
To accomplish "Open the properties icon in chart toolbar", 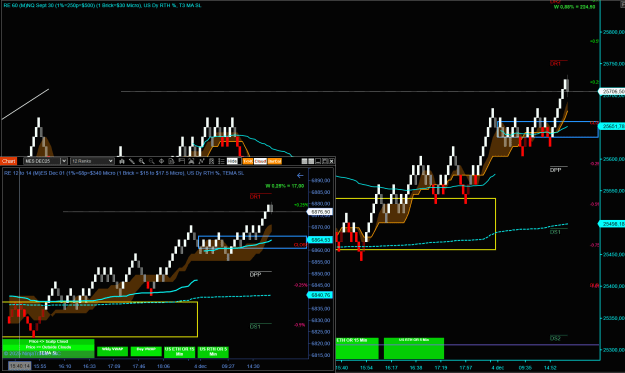I will [211, 161].
